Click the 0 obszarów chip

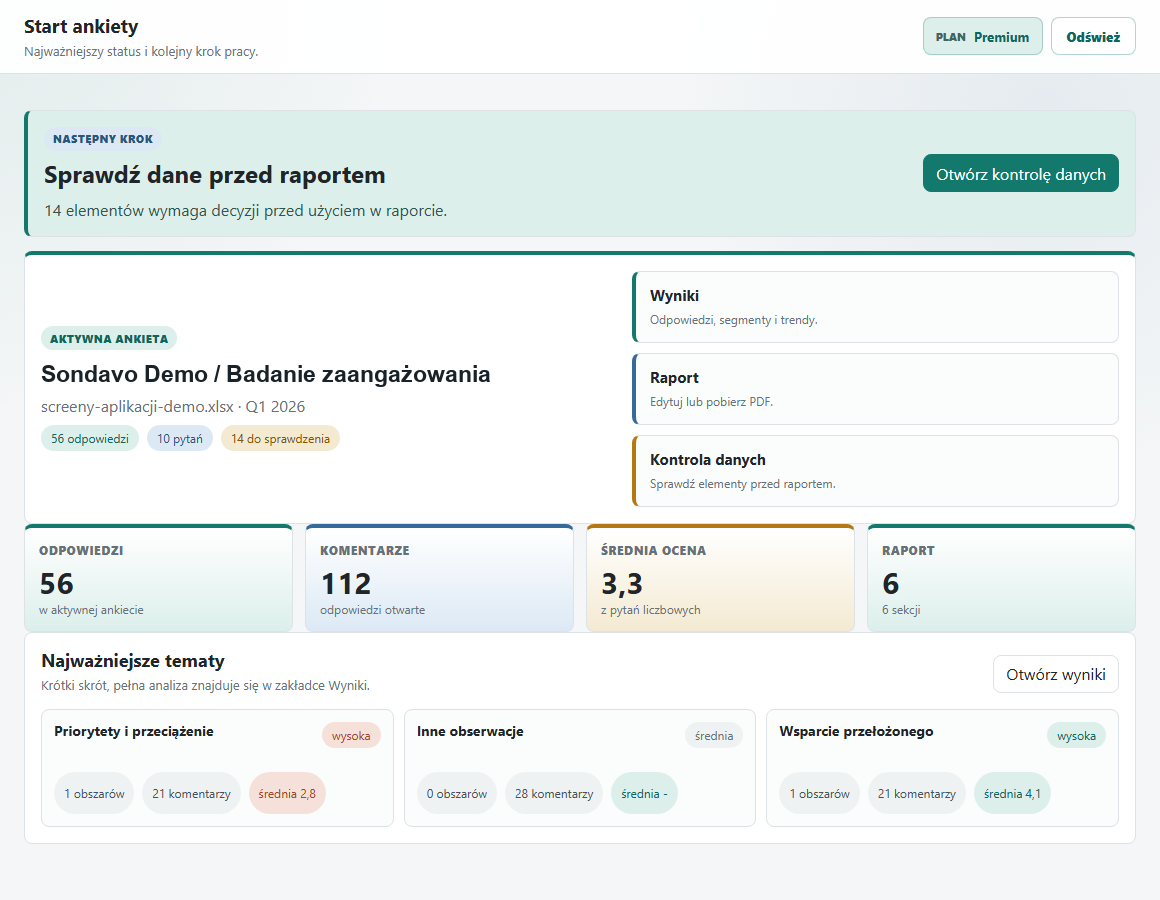click(x=456, y=794)
